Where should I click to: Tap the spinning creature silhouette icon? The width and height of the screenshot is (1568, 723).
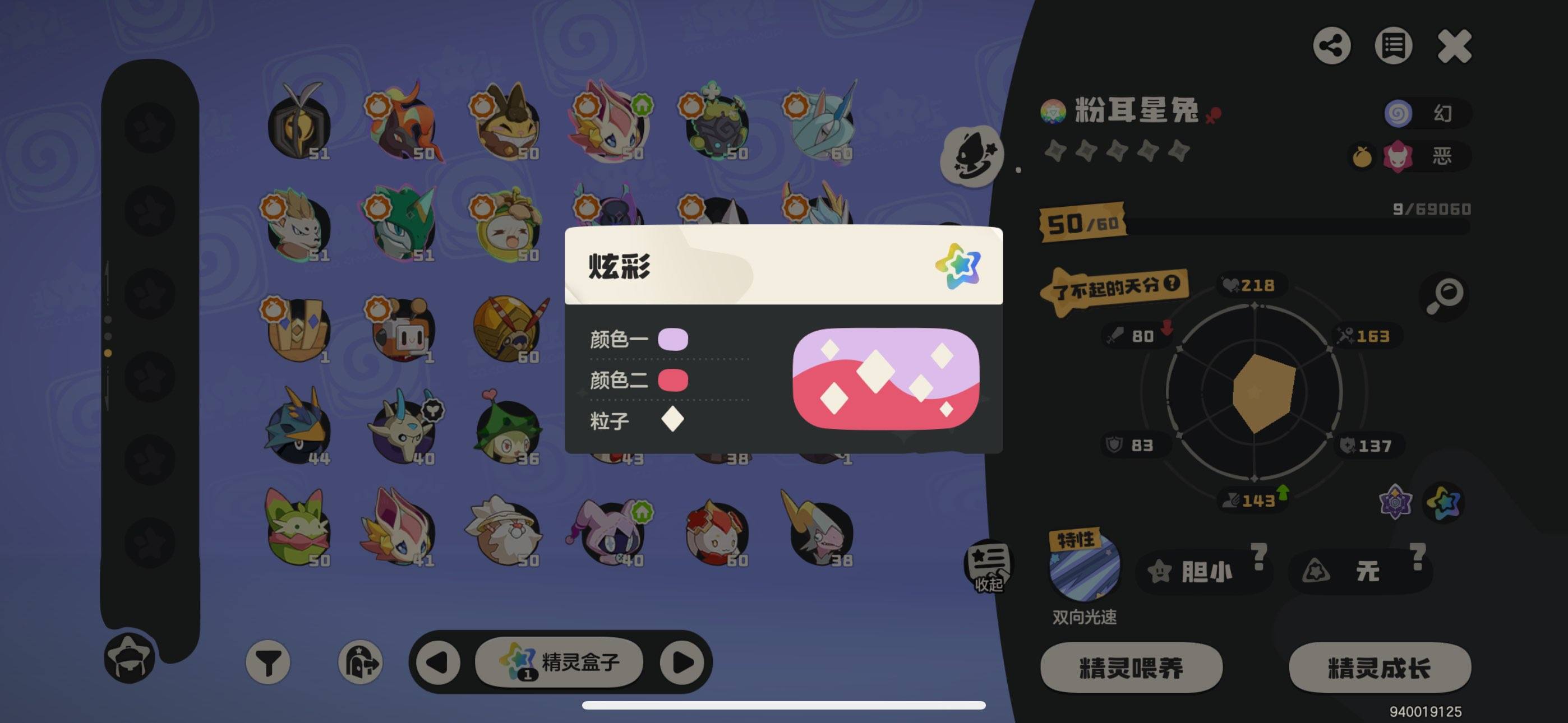(x=972, y=156)
